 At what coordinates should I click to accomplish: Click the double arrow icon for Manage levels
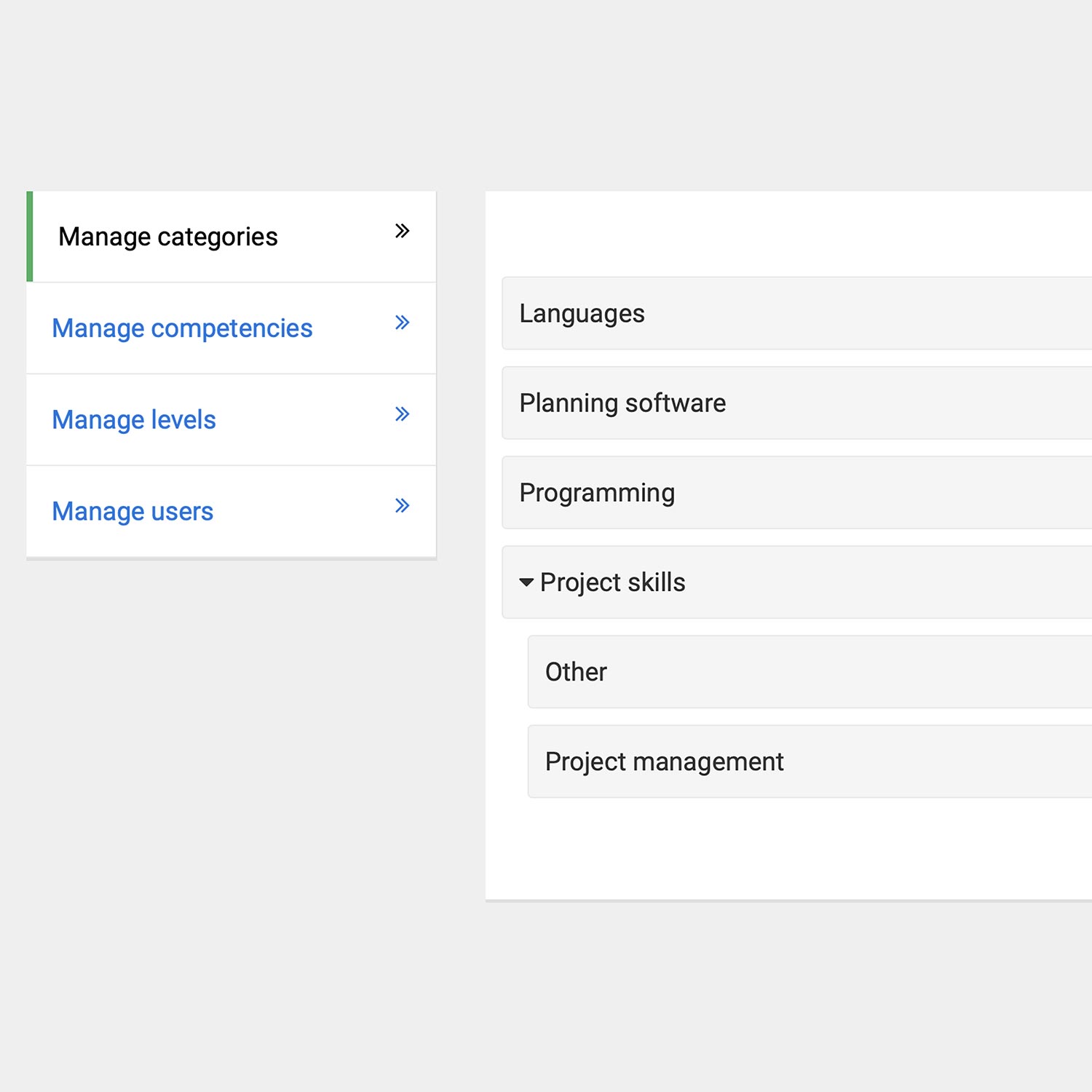coord(402,414)
